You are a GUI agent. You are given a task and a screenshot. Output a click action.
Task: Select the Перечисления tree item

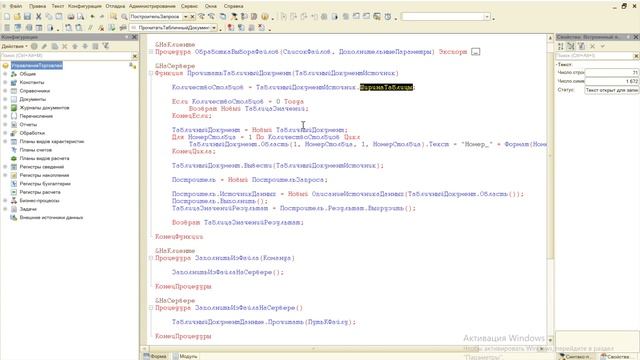pyautogui.click(x=36, y=116)
